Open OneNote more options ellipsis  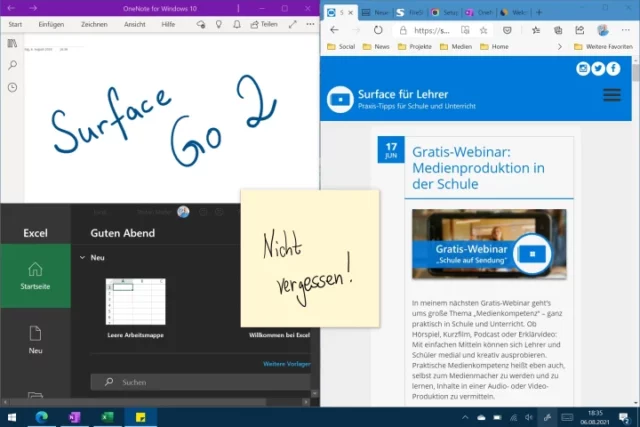pyautogui.click(x=310, y=24)
